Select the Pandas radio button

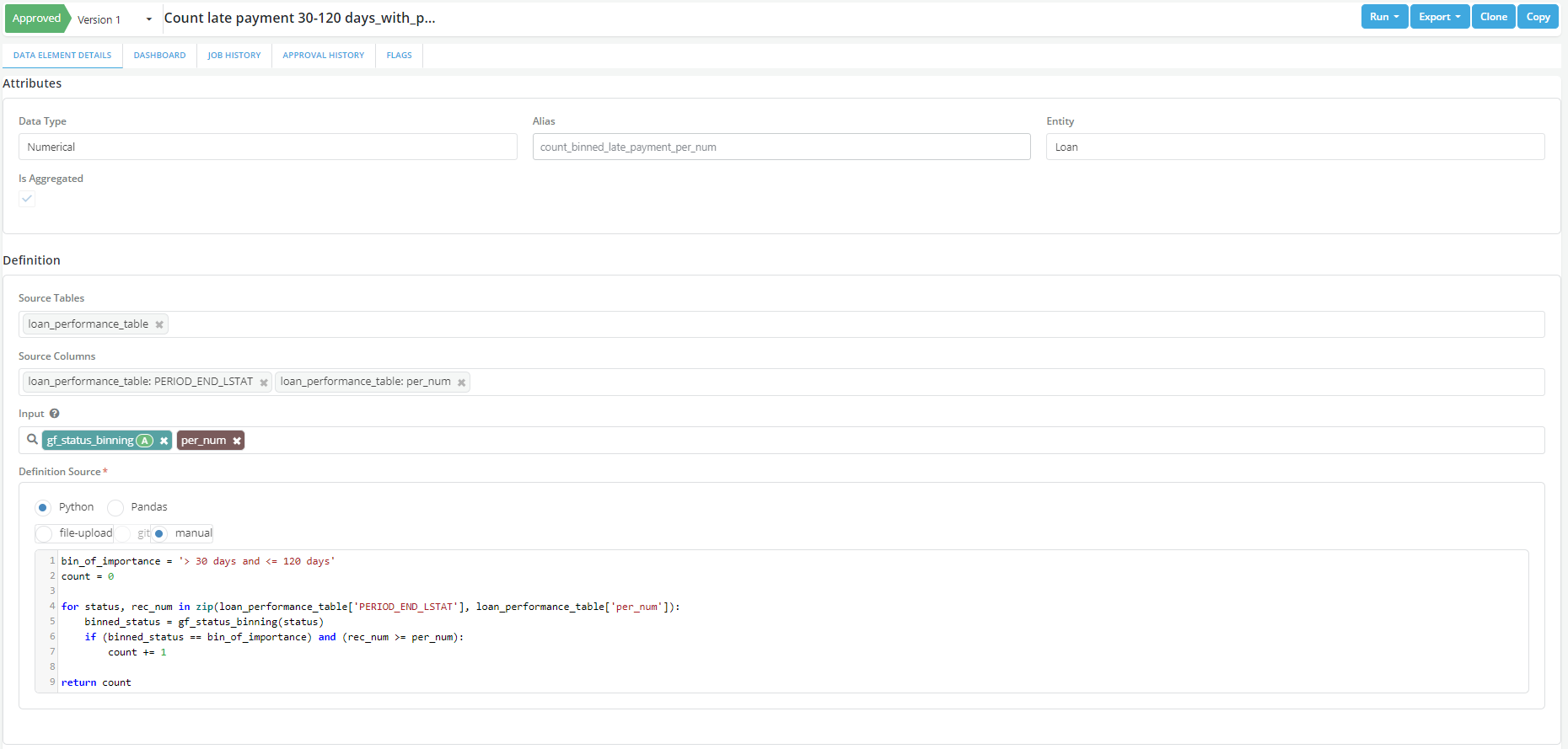coord(115,507)
